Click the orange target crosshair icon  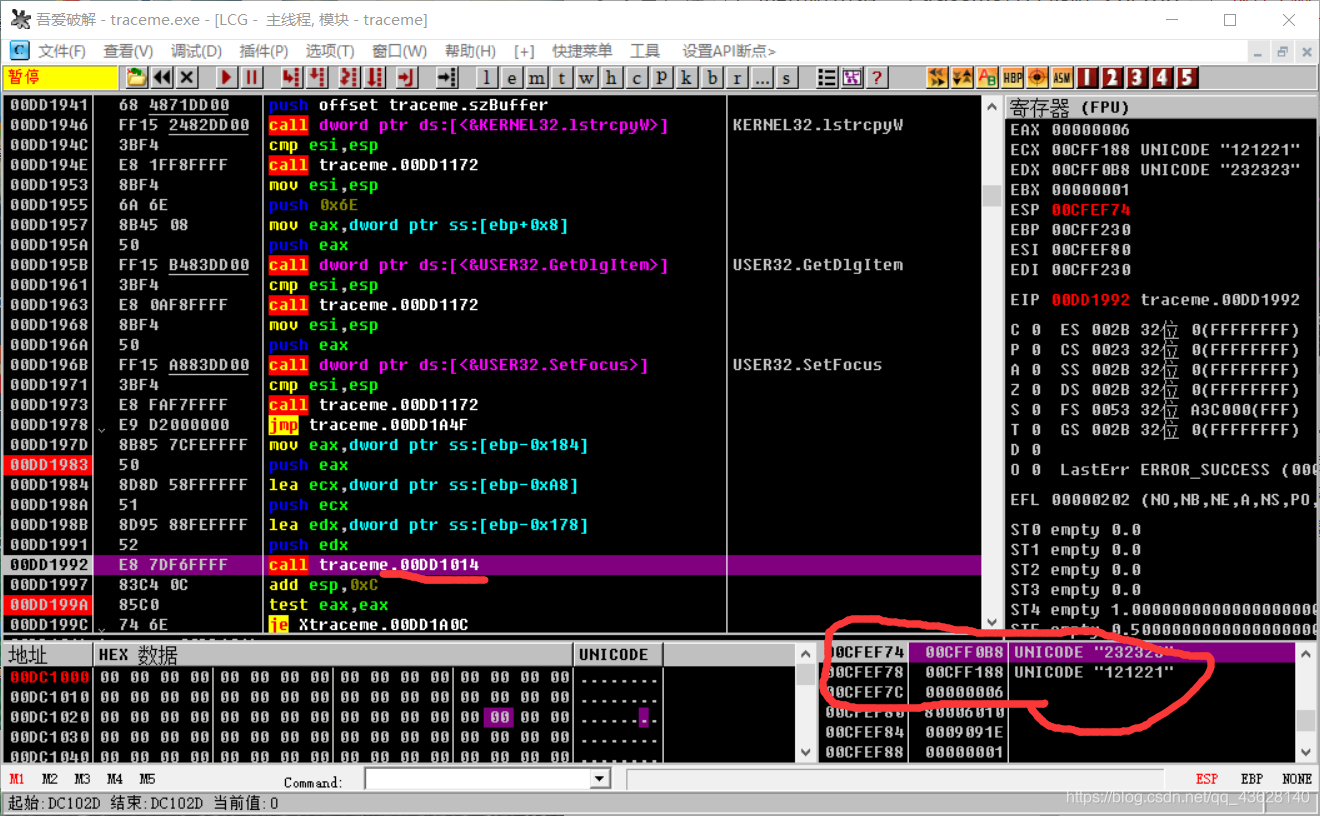1037,77
